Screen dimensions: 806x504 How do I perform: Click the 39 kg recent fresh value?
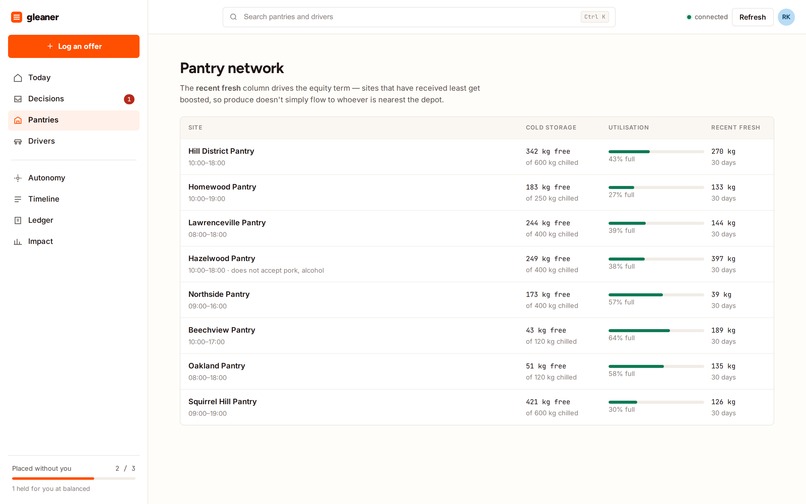(x=721, y=294)
